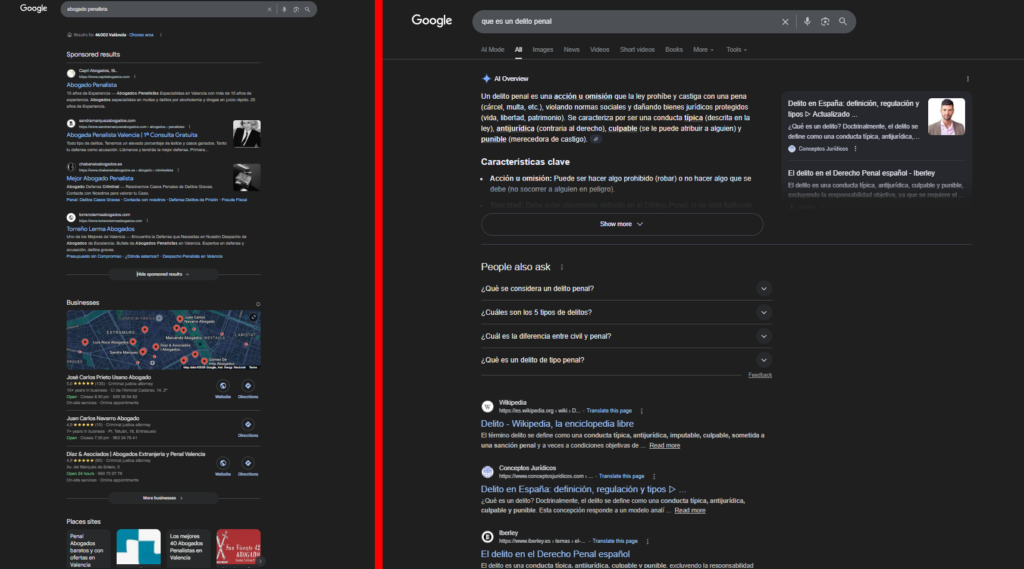Switch to the AI Mode tab
Image resolution: width=1024 pixels, height=569 pixels.
492,49
